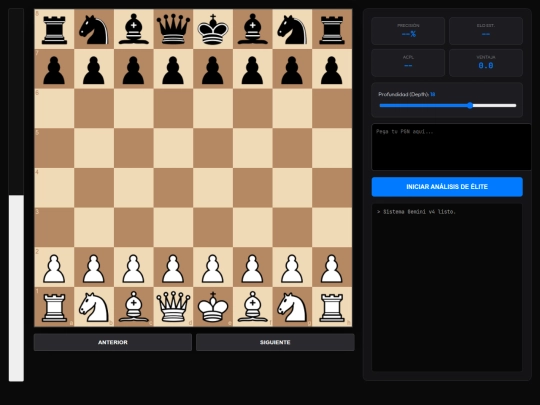Choose the white knight on g1
540x405 pixels.
point(292,307)
